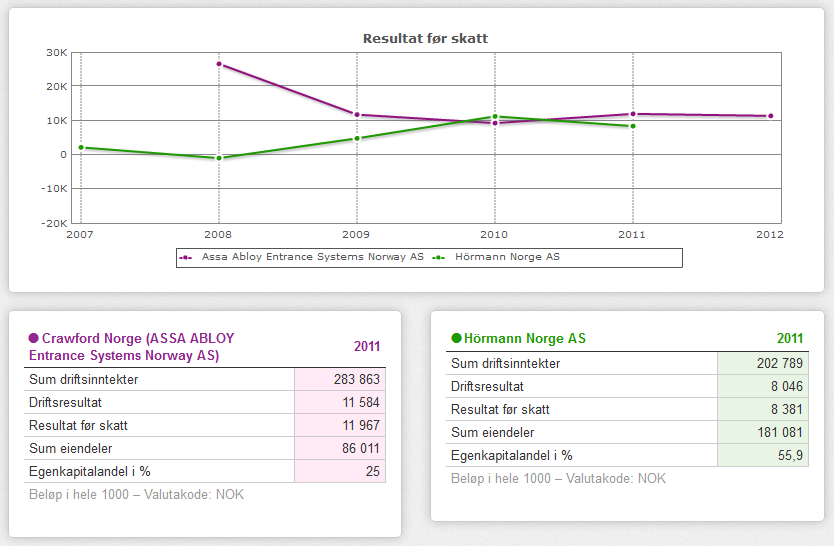This screenshot has height=546, width=834.
Task: Toggle the Hörmann Norge AS legend label
Action: [x=507, y=257]
